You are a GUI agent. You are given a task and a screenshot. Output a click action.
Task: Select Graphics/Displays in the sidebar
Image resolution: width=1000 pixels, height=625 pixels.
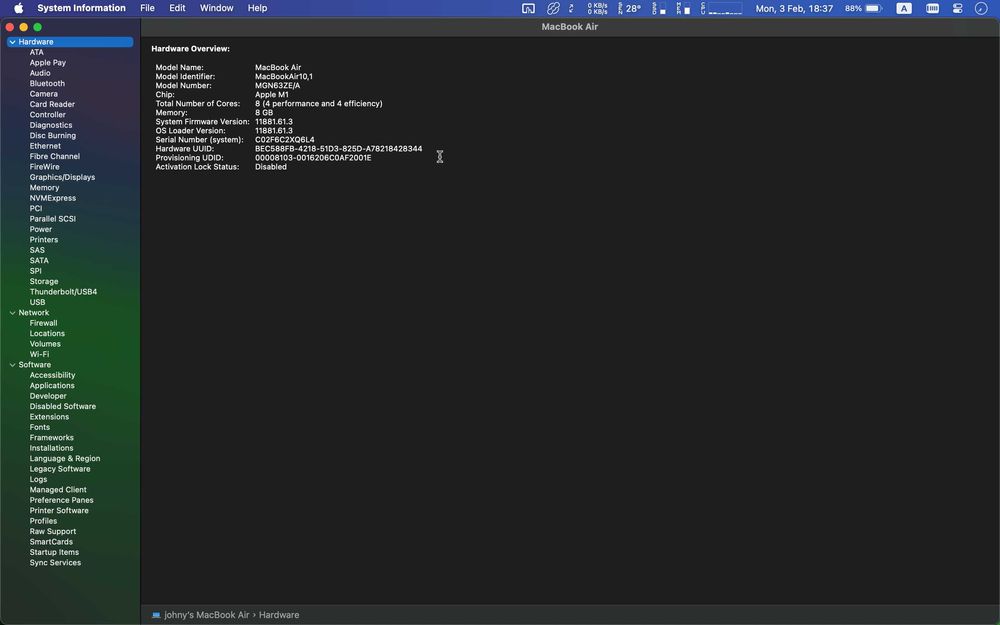coord(62,177)
